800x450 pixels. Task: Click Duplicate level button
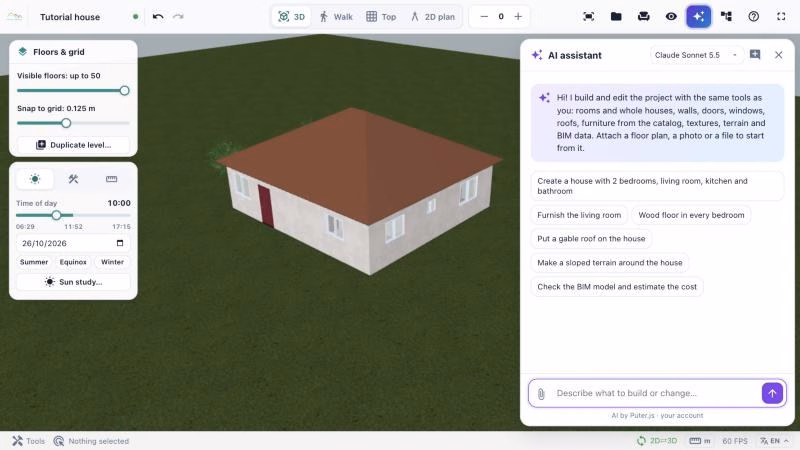click(x=73, y=145)
